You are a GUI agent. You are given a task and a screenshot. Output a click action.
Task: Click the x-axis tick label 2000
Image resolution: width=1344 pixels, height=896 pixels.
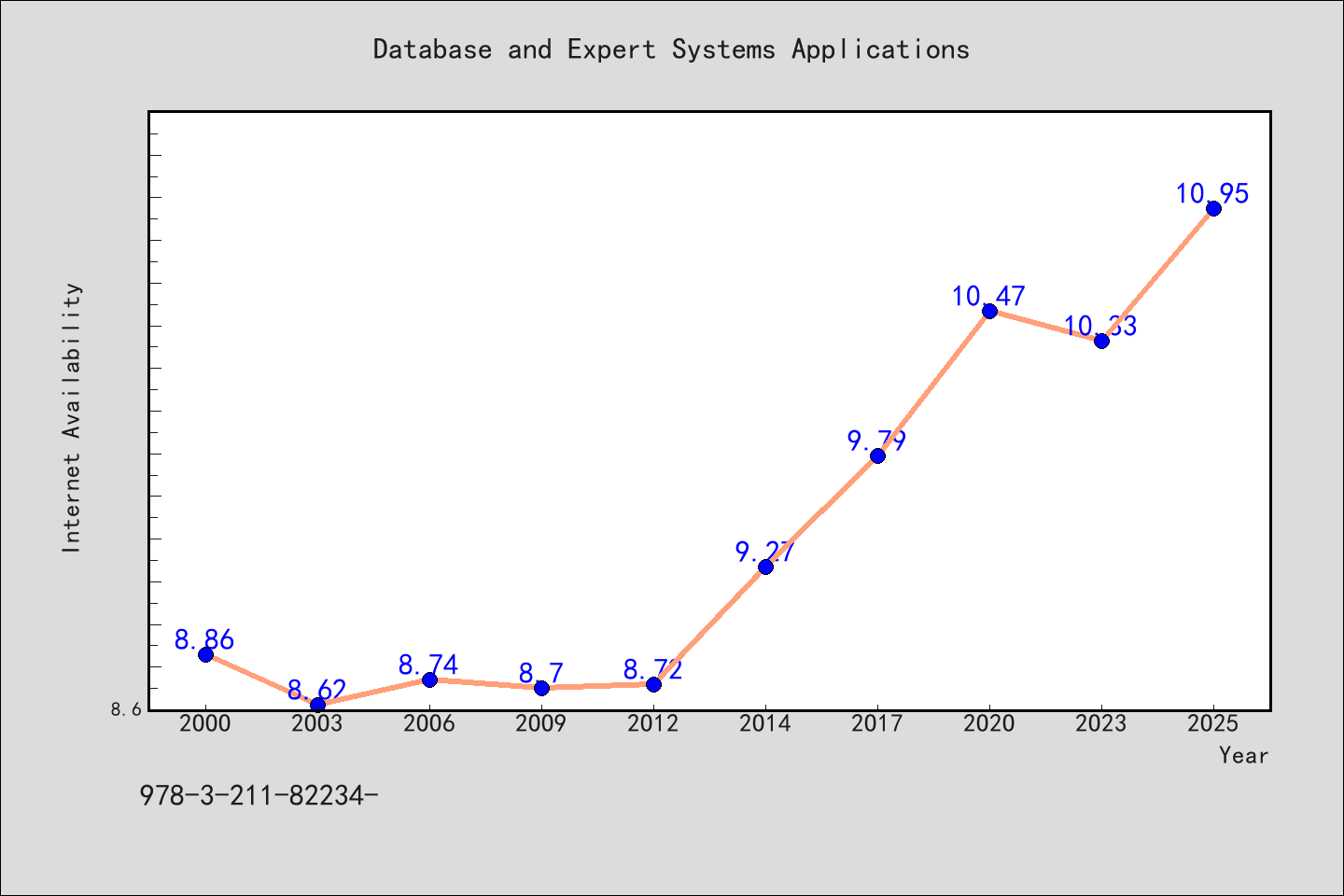[205, 723]
